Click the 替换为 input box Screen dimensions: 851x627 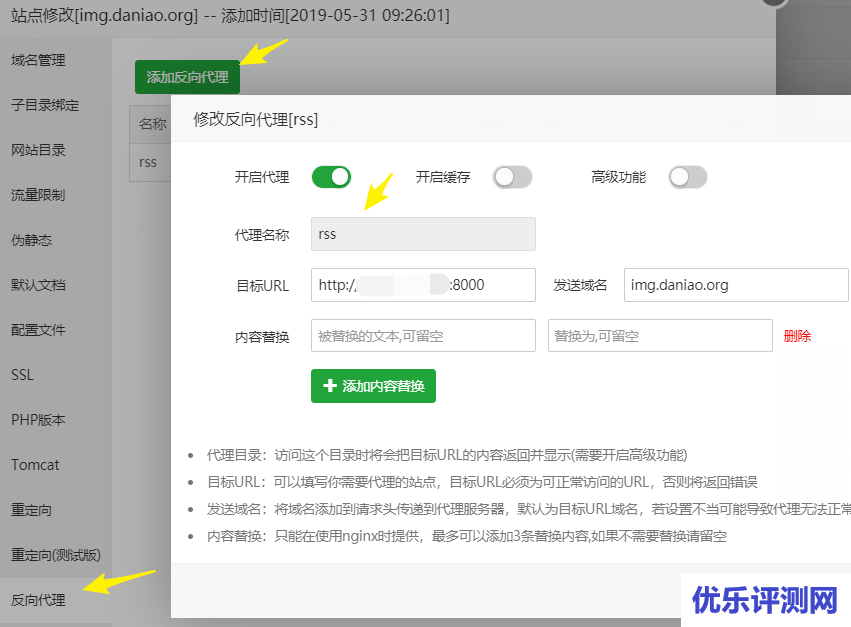coord(660,336)
